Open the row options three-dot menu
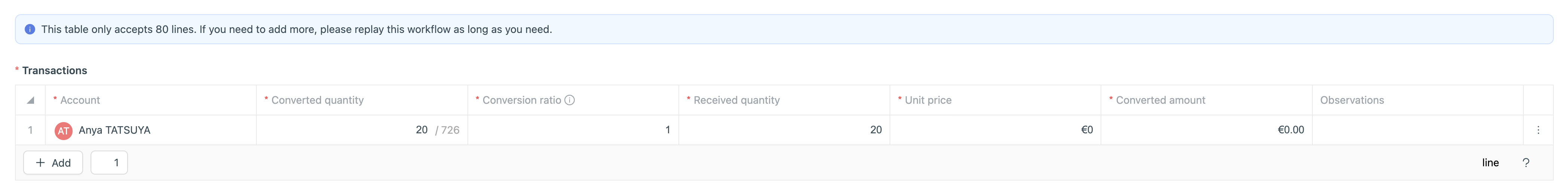The height and width of the screenshot is (191, 1568). [1538, 130]
